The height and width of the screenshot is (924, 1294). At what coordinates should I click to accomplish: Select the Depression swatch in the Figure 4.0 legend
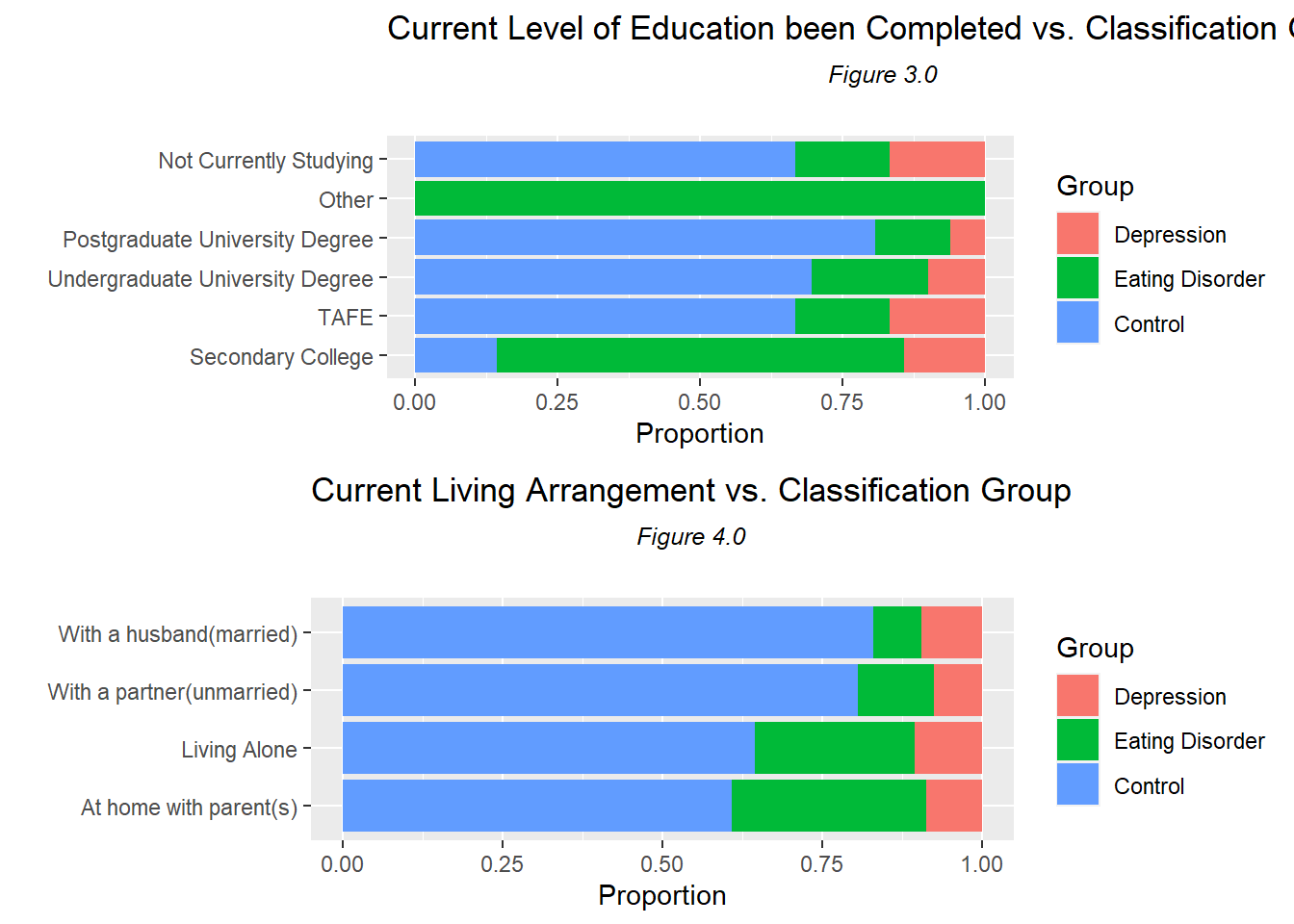coord(1077,696)
